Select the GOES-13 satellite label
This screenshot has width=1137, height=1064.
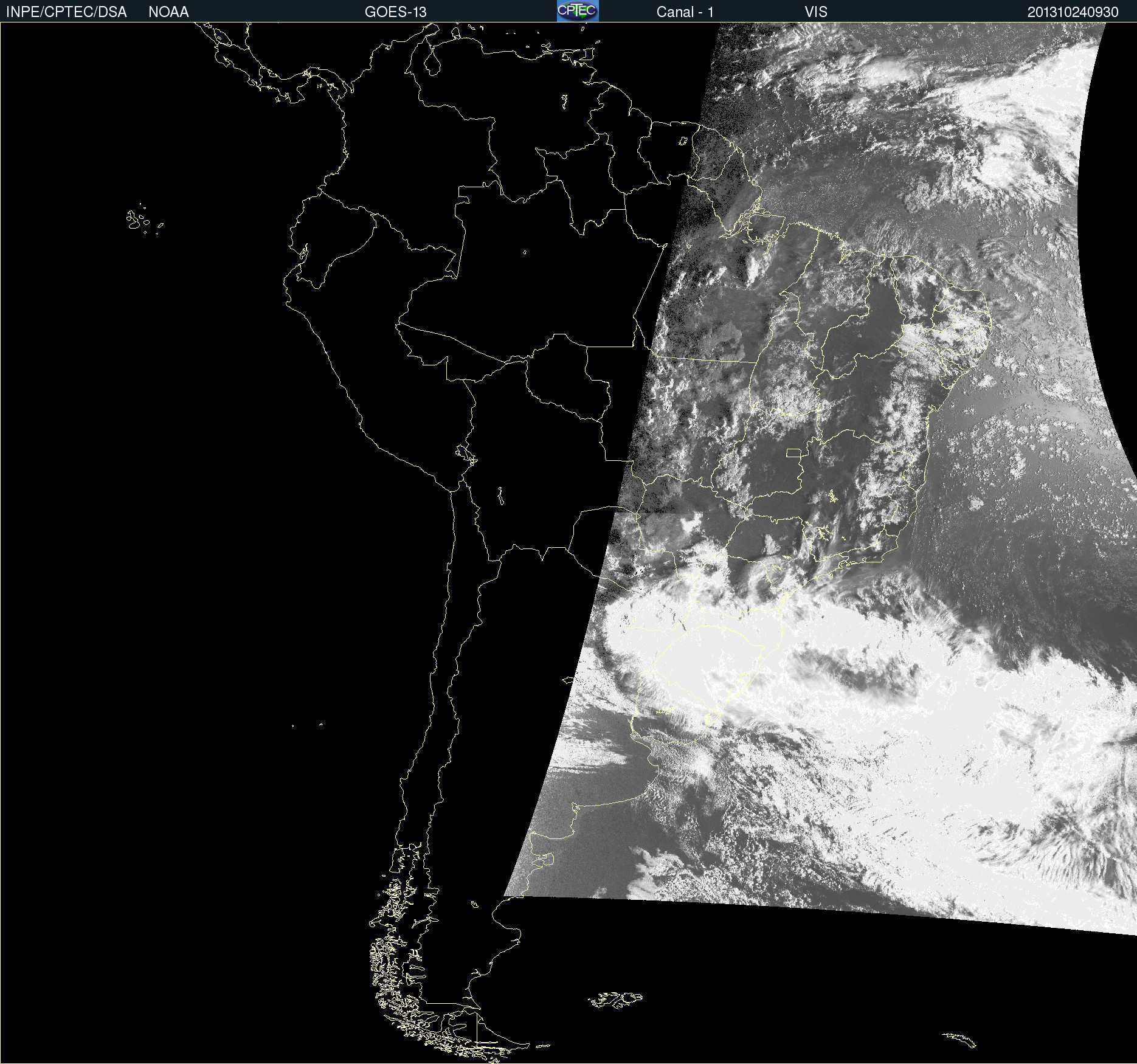(396, 12)
